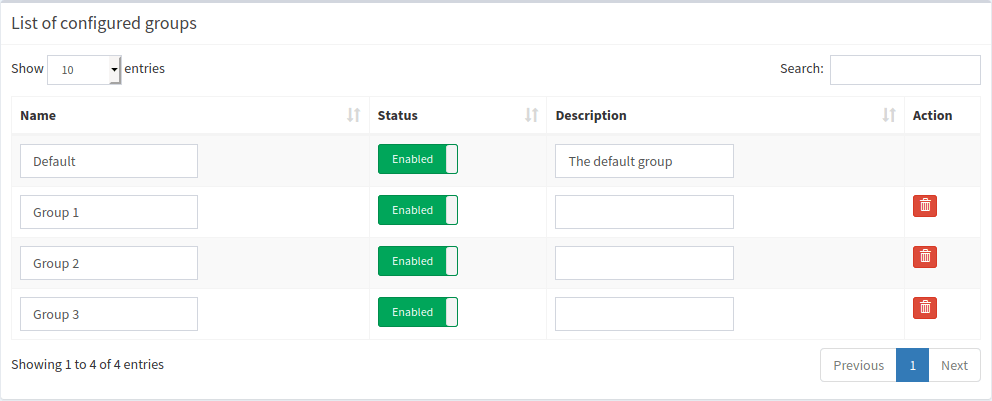Toggle Enabled switch for Default group
The image size is (992, 401).
click(x=418, y=159)
